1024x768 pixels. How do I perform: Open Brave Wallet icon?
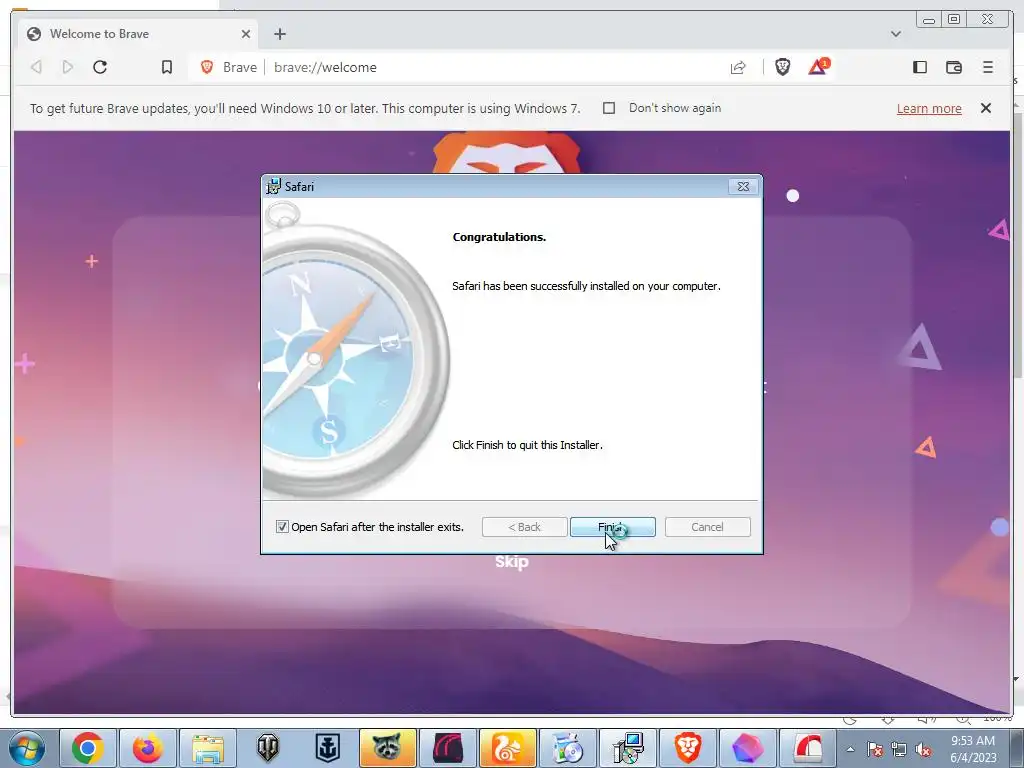[953, 67]
